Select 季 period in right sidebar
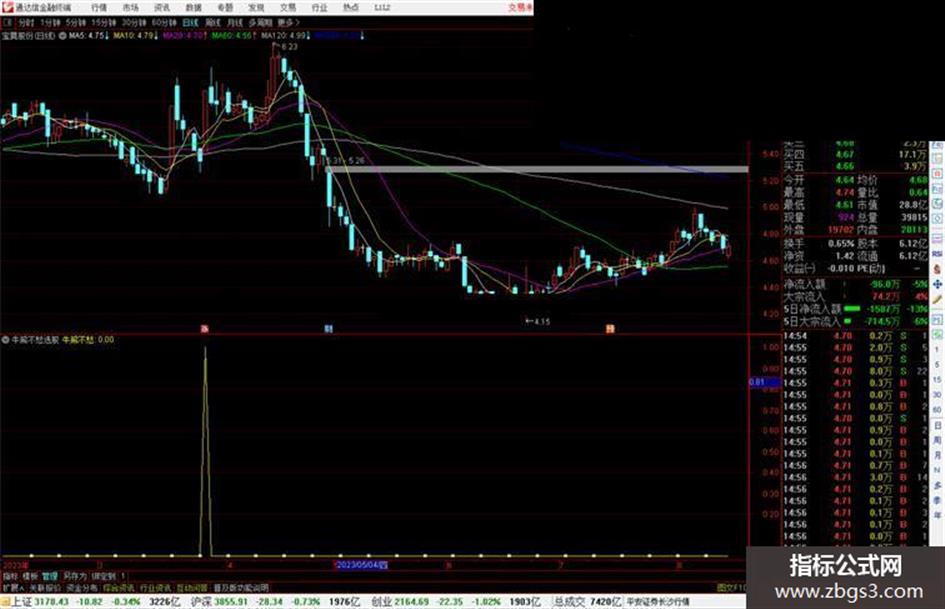This screenshot has height=609, width=945. click(937, 500)
